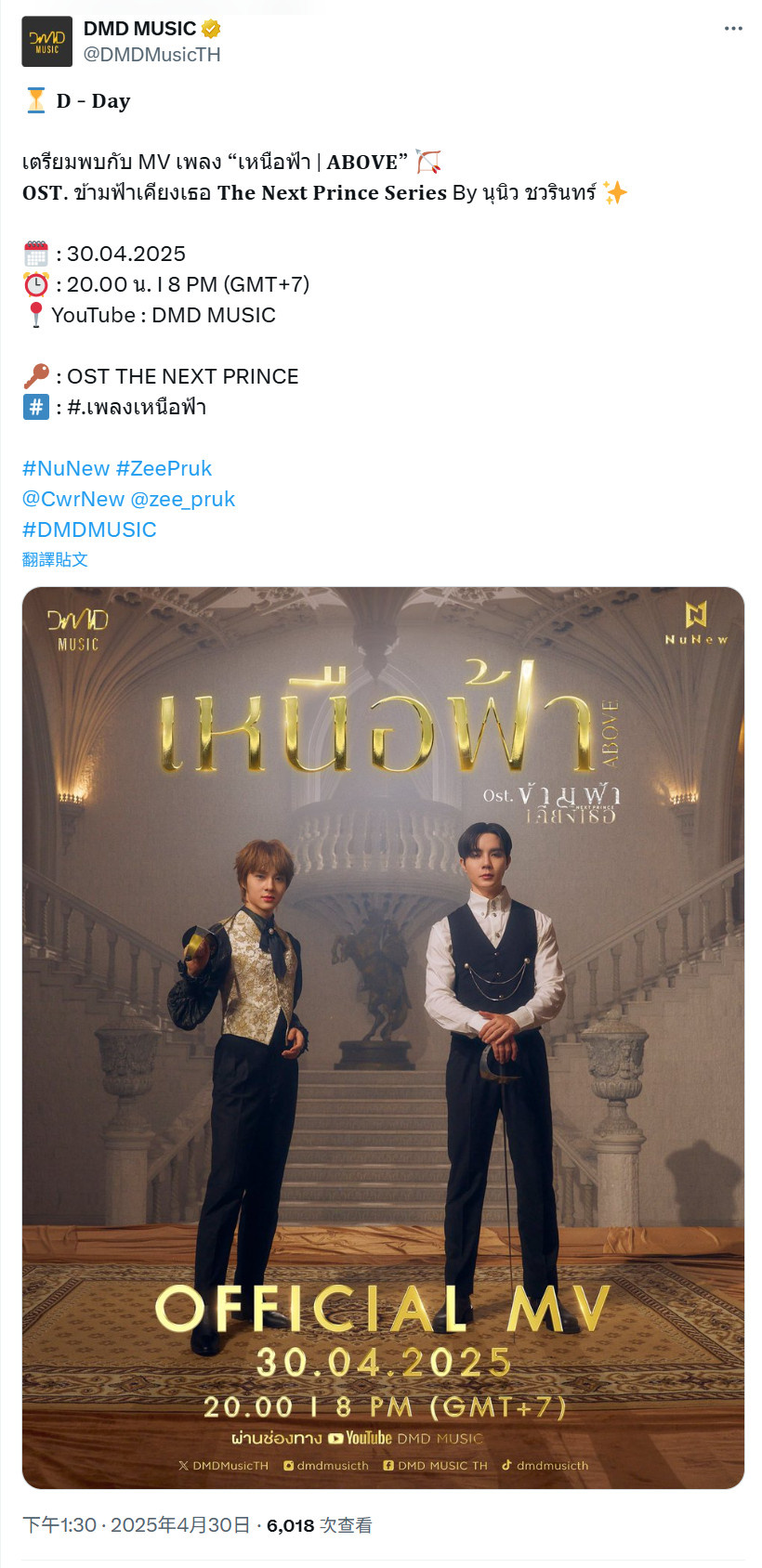Click the hourglass emoji beside D - Day
The image size is (762, 1568).
tap(35, 100)
